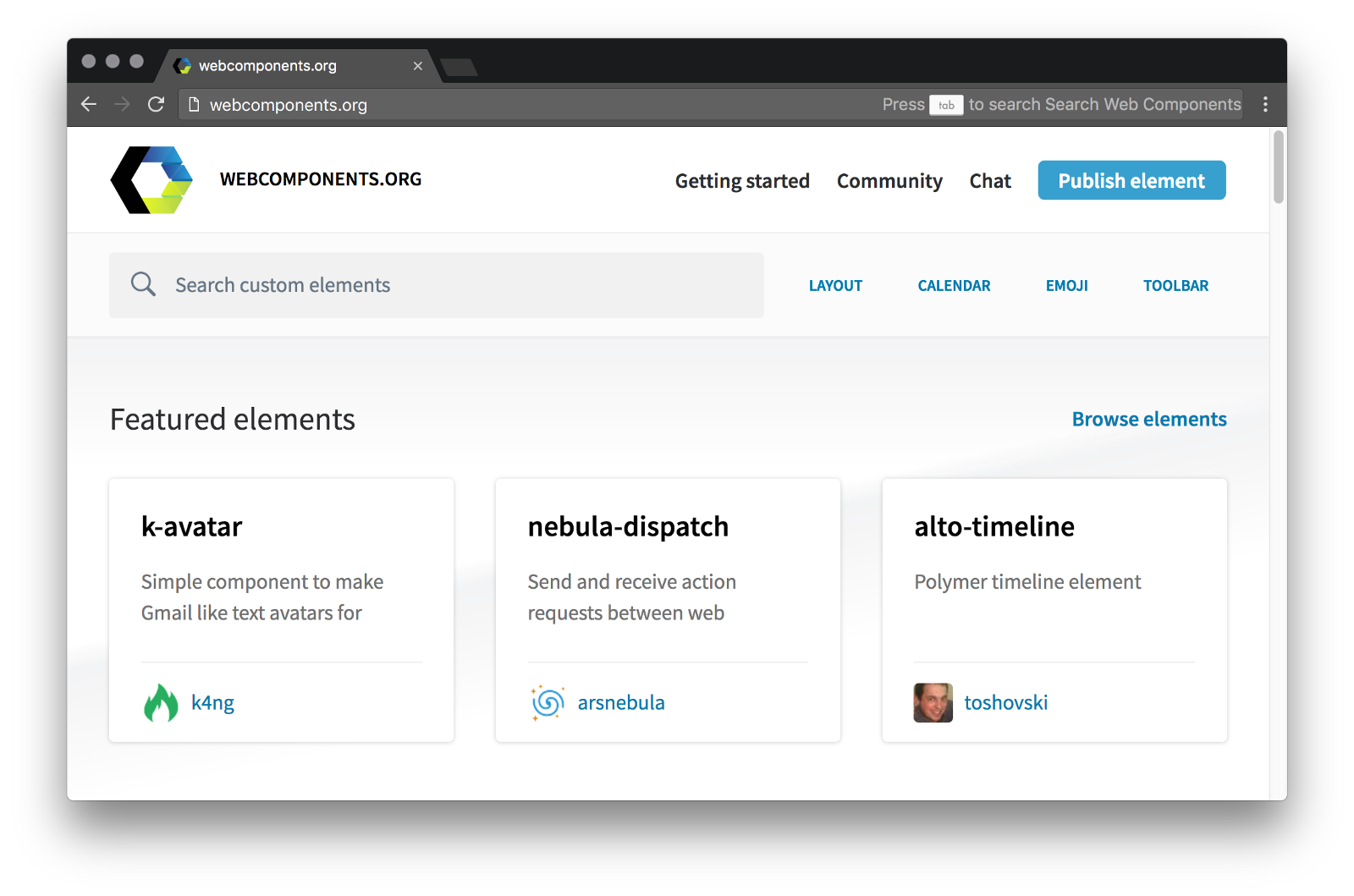The image size is (1354, 896).
Task: Click the k4ng flame avatar
Action: pyautogui.click(x=161, y=702)
